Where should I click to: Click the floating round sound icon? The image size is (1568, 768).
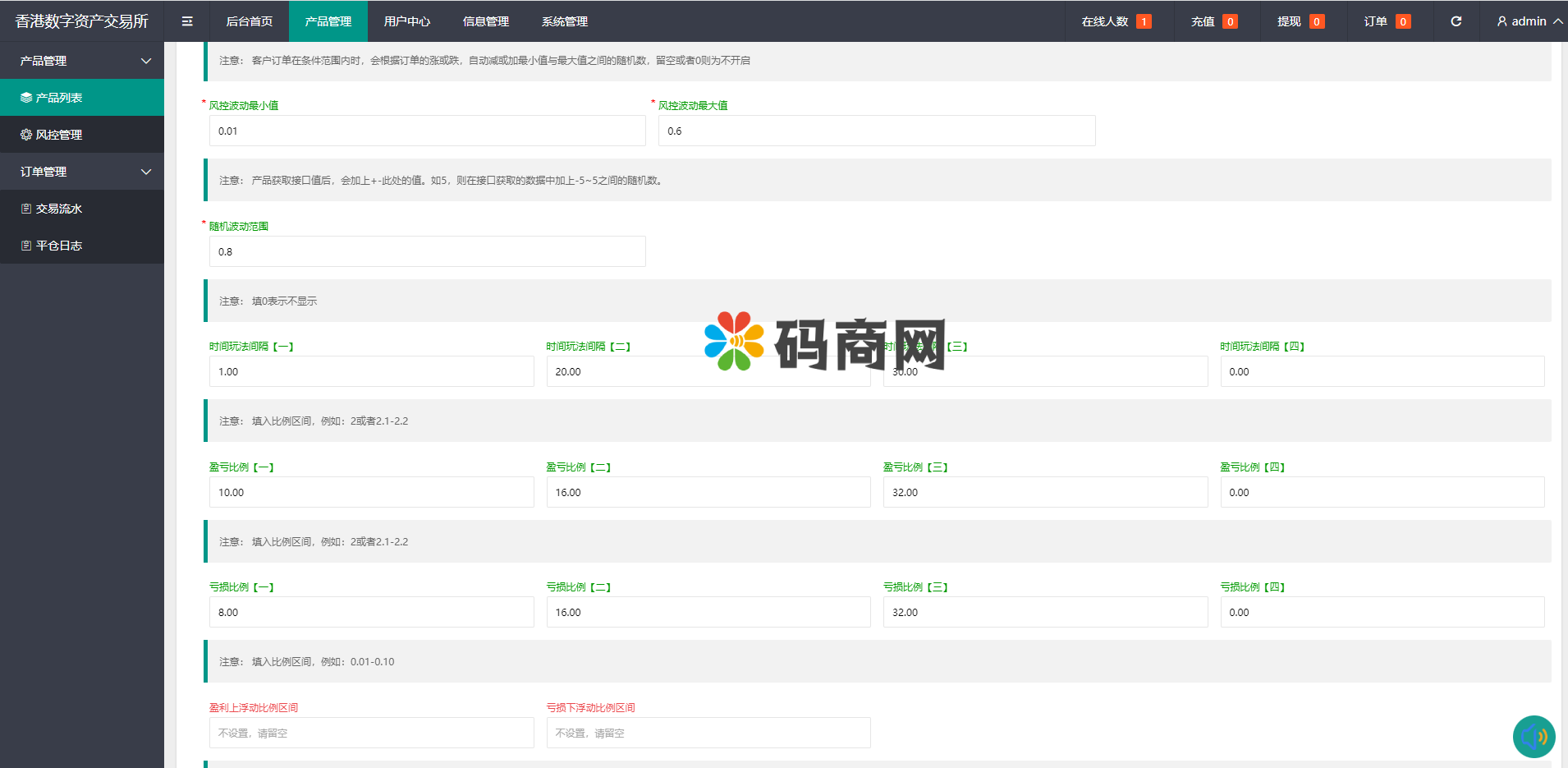tap(1534, 736)
